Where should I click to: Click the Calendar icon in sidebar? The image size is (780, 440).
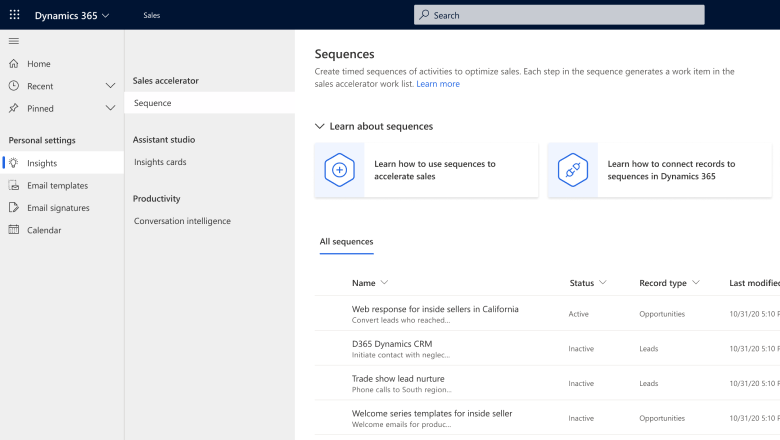[x=14, y=230]
